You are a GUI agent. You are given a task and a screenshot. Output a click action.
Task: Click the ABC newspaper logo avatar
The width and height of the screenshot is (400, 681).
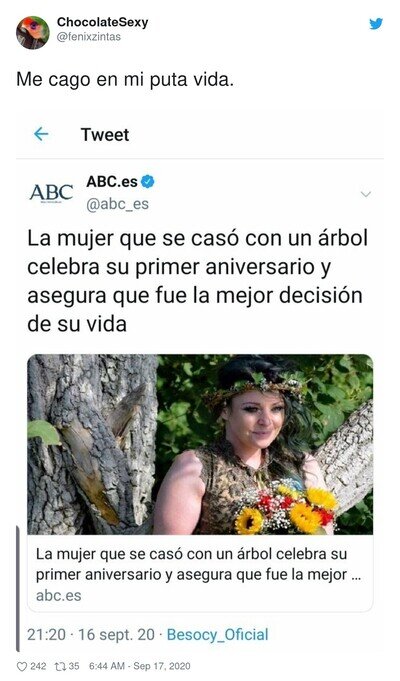pos(51,192)
